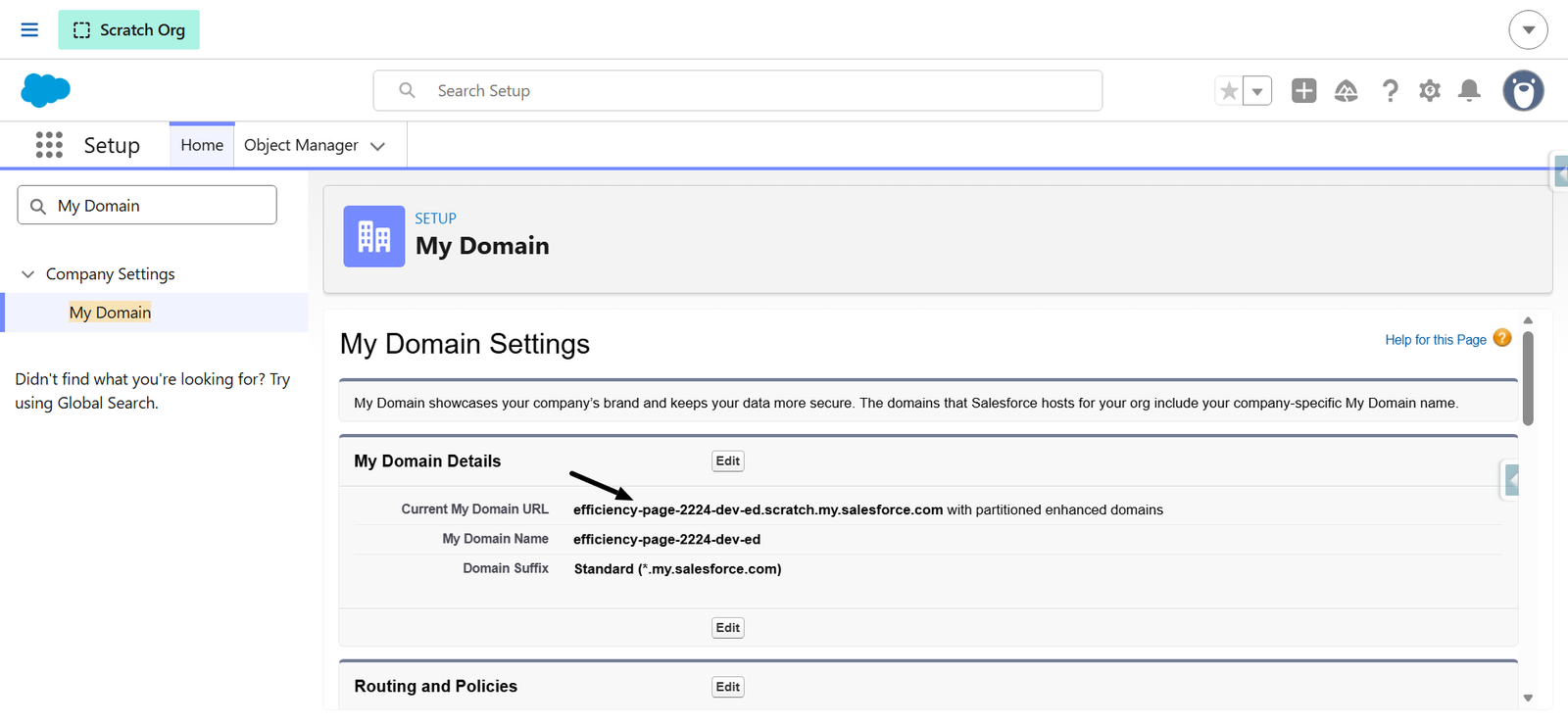Collapse the Company Settings section chevron
This screenshot has height=725, width=1568.
pos(27,274)
